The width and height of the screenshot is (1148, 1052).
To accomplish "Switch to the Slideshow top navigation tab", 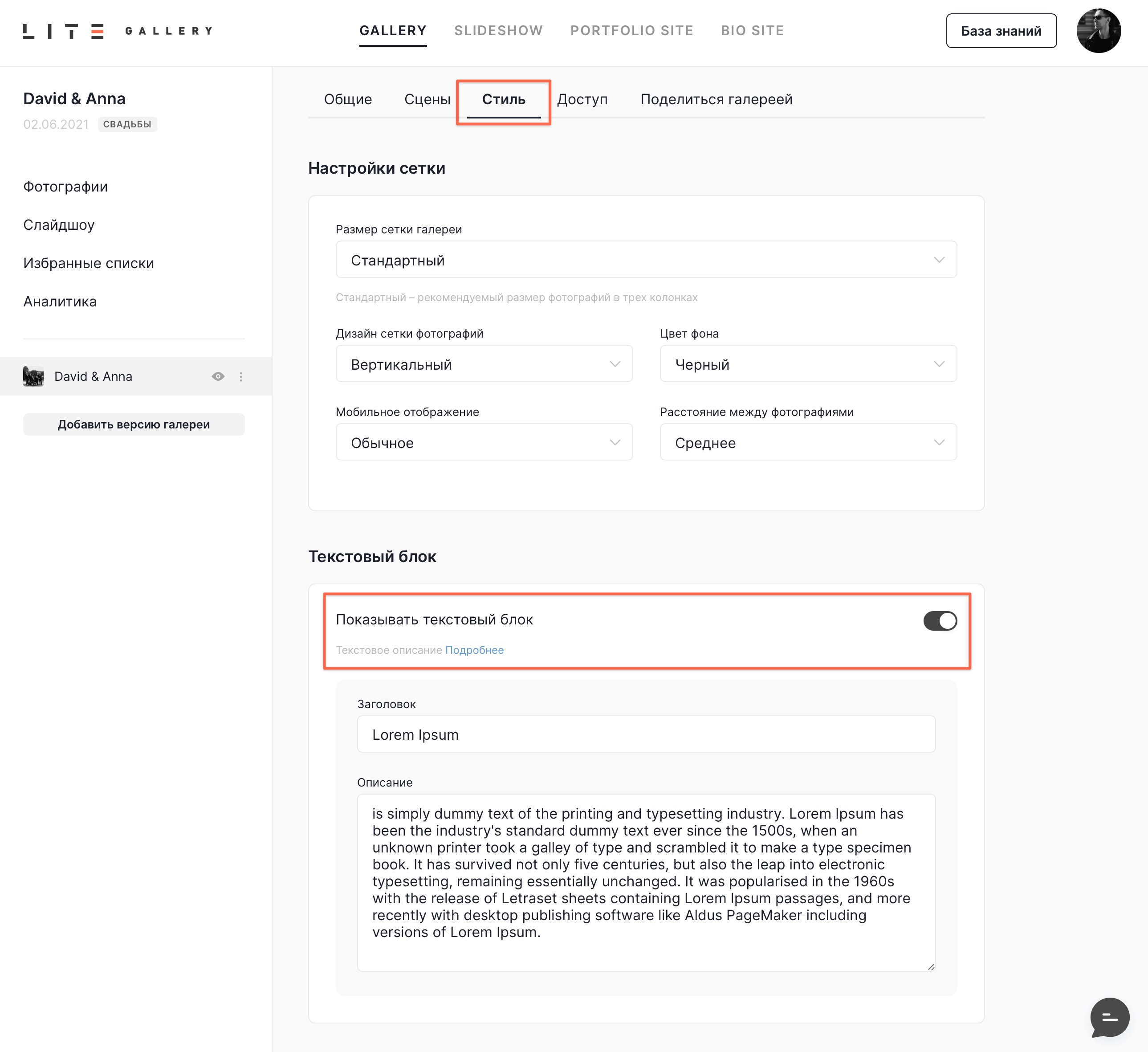I will click(x=498, y=31).
